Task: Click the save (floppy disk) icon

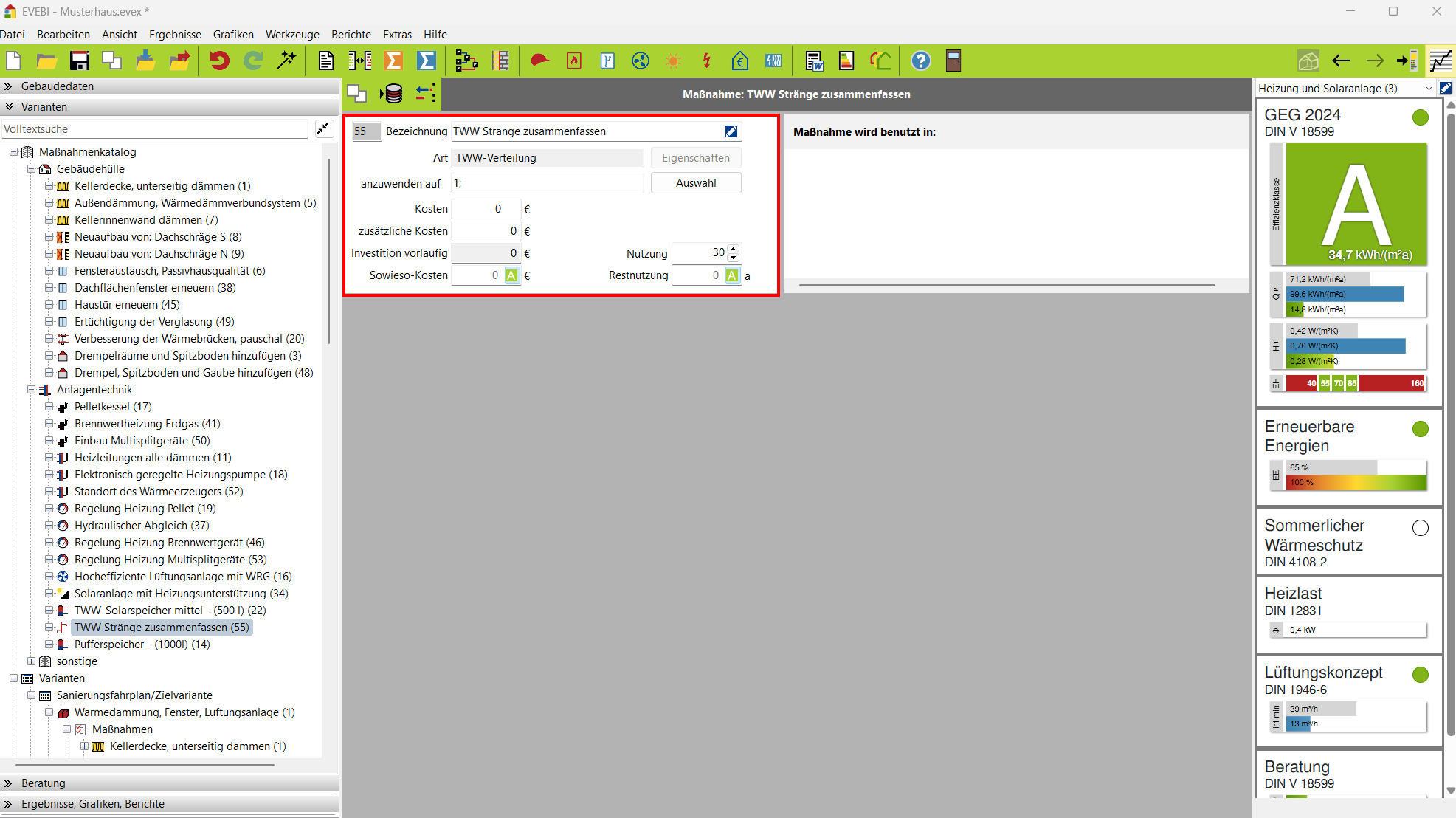Action: tap(79, 61)
